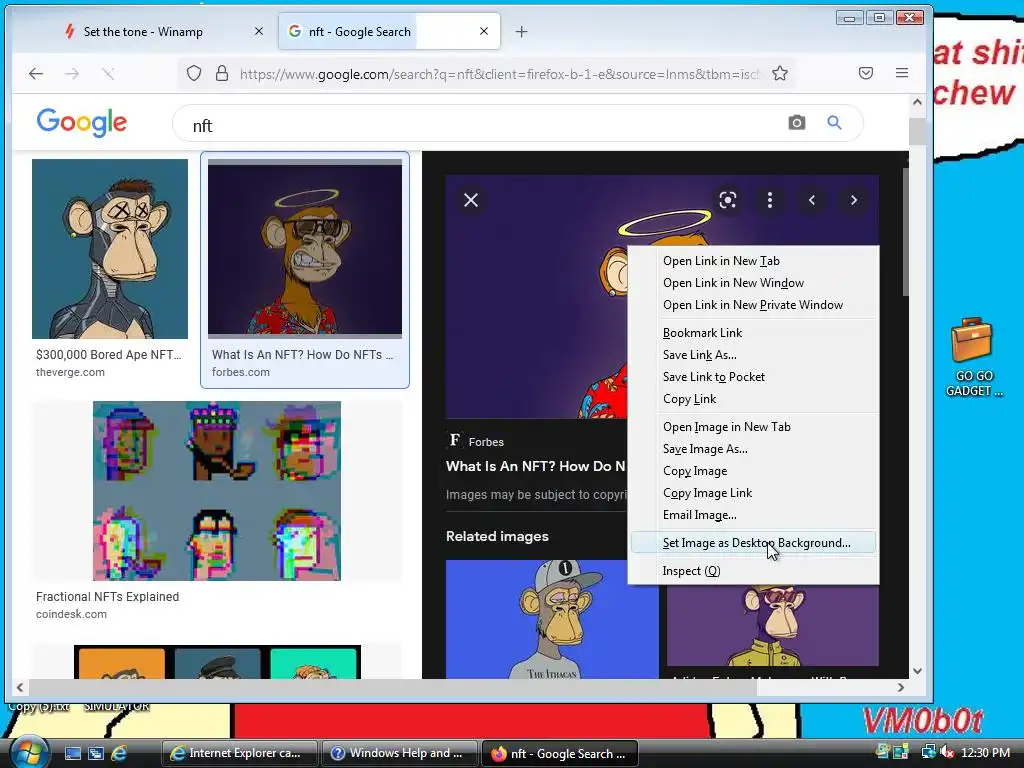Choose 'Open Image in New Tab'
1024x768 pixels.
coord(753,427)
